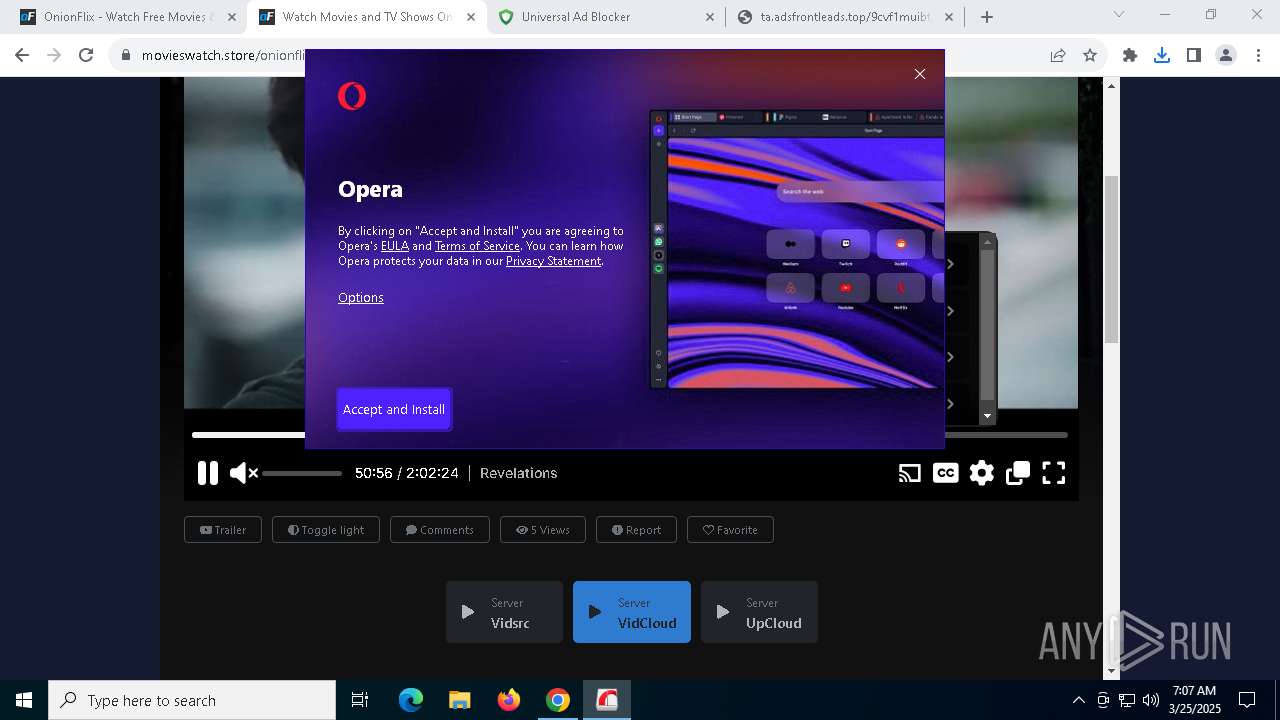Open Task View on taskbar
The height and width of the screenshot is (720, 1280).
[360, 700]
